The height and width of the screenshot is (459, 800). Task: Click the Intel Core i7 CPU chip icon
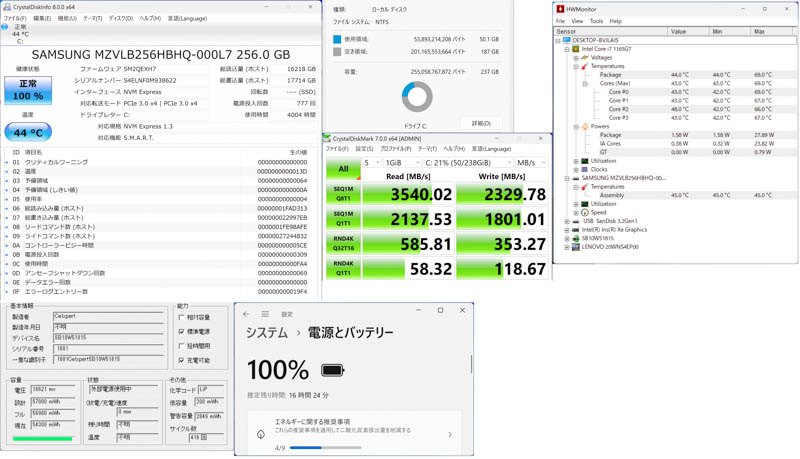coord(576,49)
